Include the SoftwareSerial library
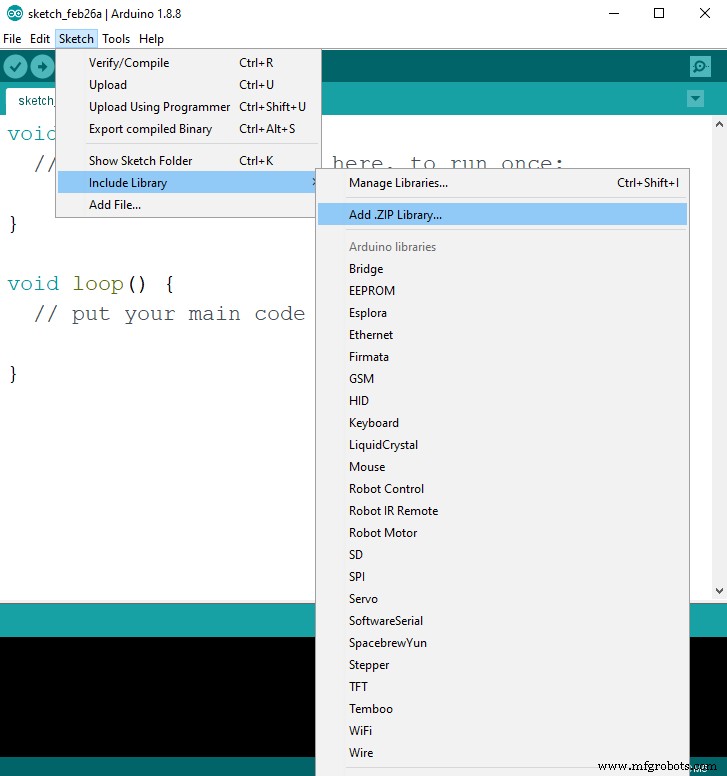The width and height of the screenshot is (727, 776). click(385, 621)
